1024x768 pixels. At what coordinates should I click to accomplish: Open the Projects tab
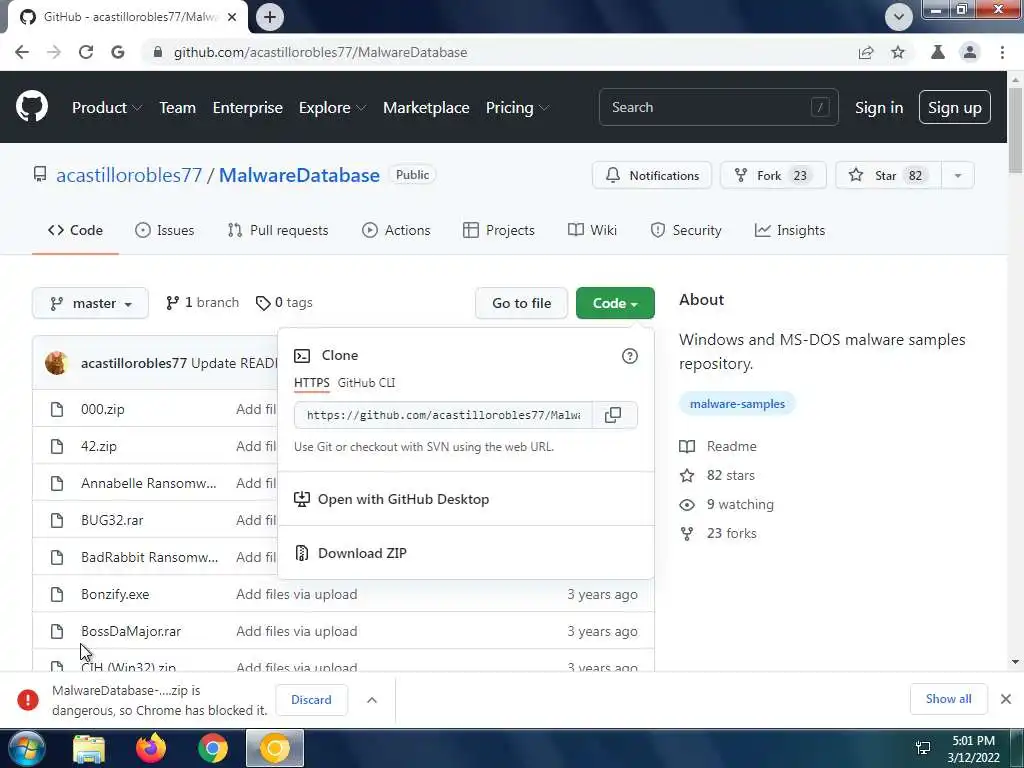pyautogui.click(x=498, y=231)
